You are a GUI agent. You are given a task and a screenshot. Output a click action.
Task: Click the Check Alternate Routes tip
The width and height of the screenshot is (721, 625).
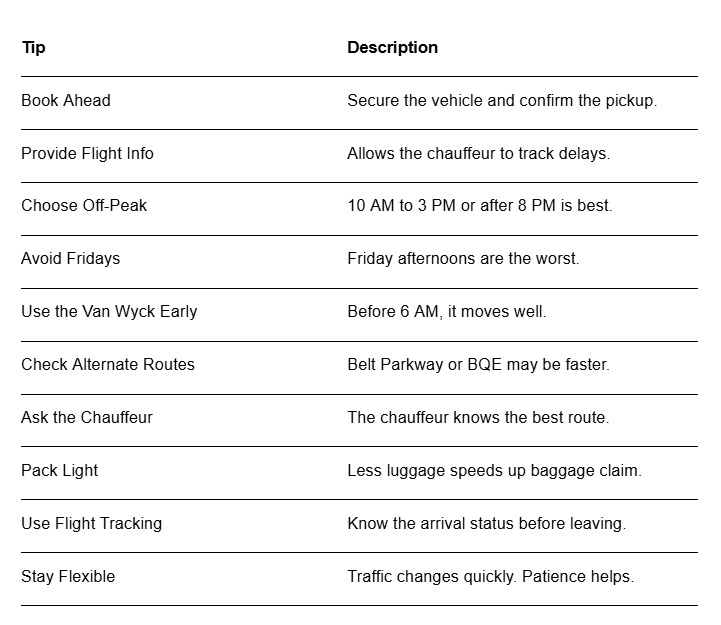pyautogui.click(x=108, y=364)
